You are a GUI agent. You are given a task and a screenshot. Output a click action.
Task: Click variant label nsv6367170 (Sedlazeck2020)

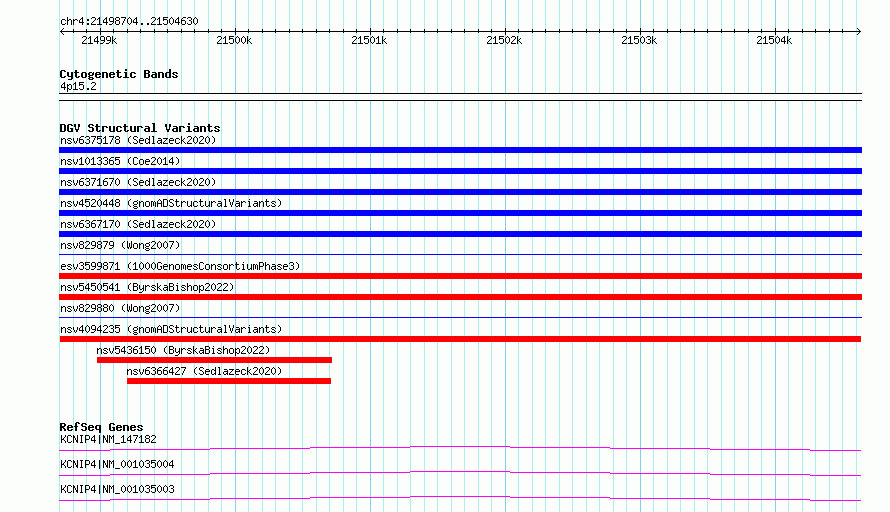click(x=138, y=224)
